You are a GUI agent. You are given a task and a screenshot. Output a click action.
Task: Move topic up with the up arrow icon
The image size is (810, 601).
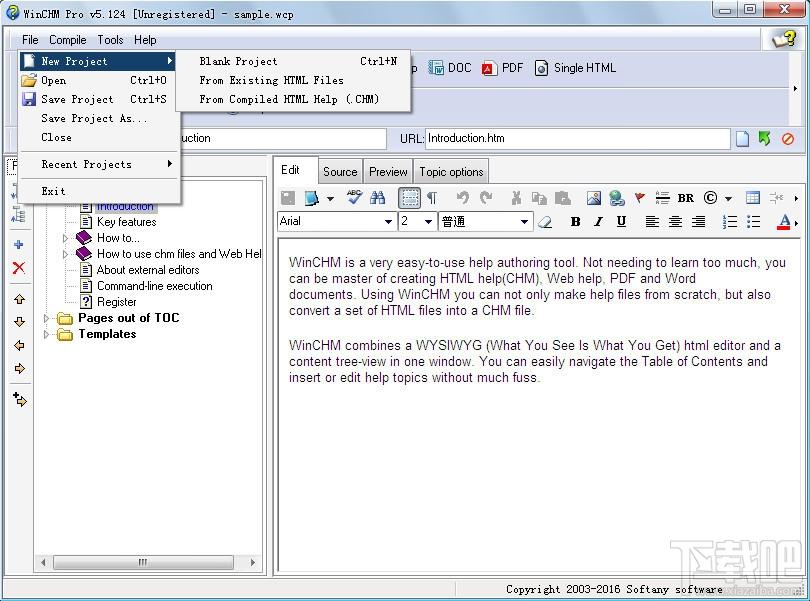(x=20, y=299)
